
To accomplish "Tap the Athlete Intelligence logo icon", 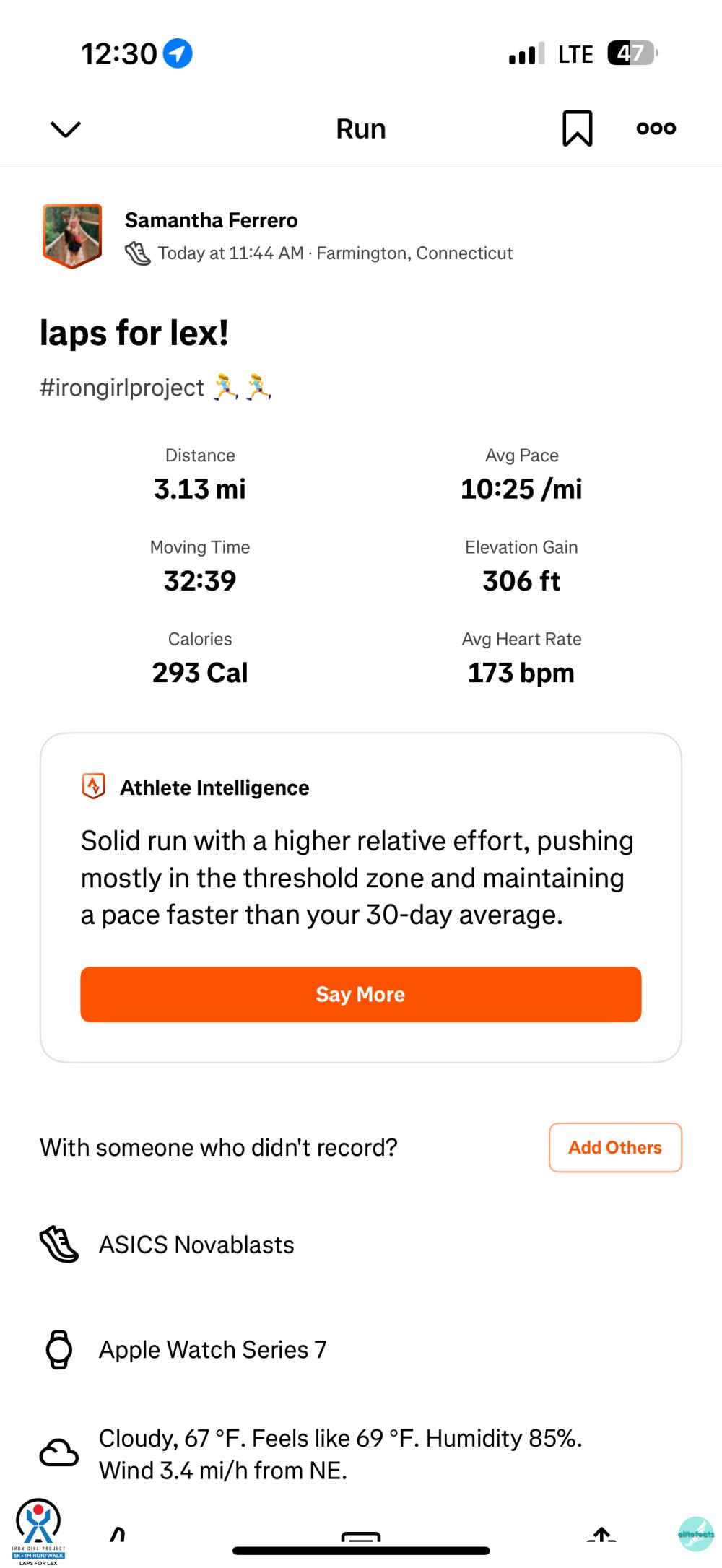I will coord(94,787).
